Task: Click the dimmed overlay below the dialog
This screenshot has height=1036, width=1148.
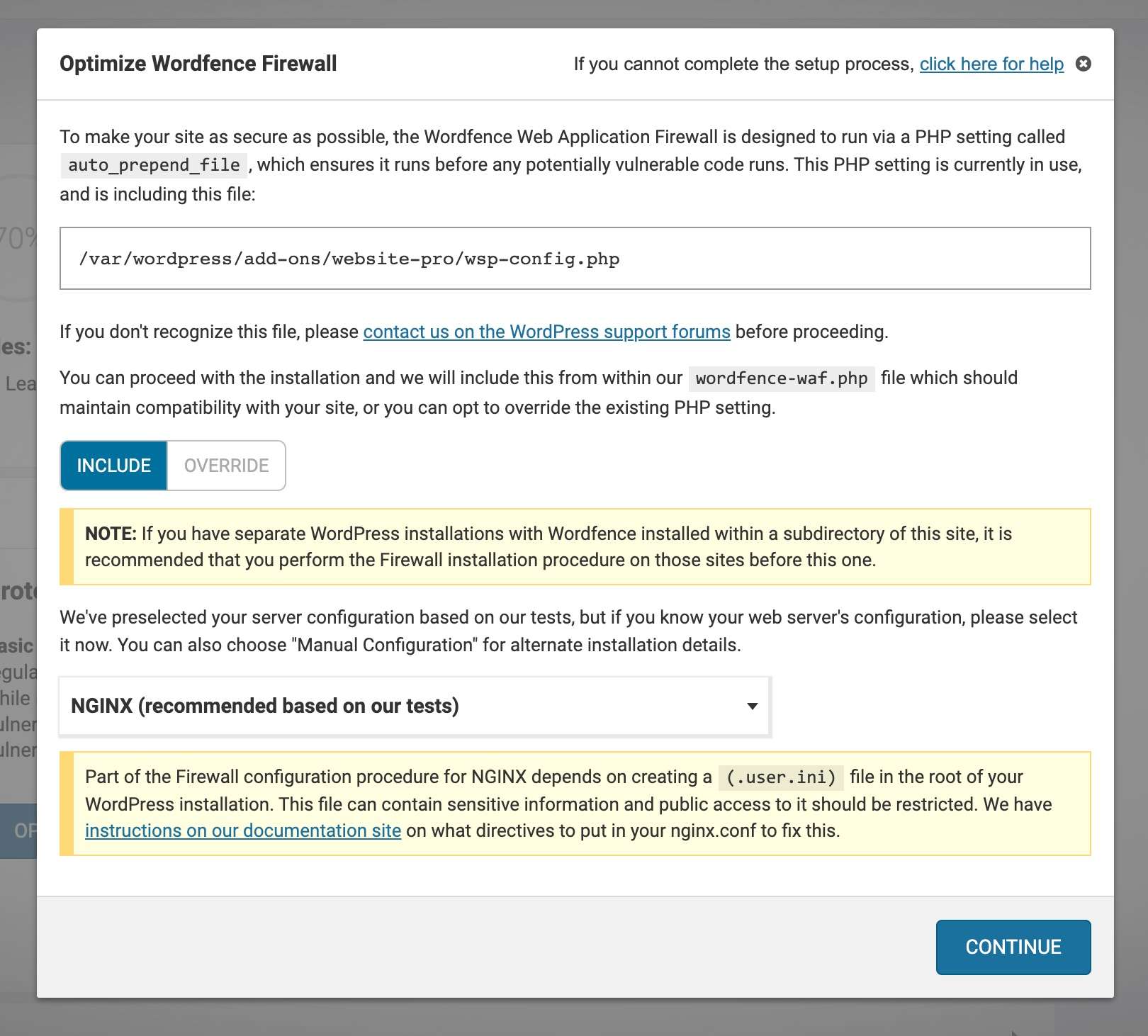Action: (574, 1018)
